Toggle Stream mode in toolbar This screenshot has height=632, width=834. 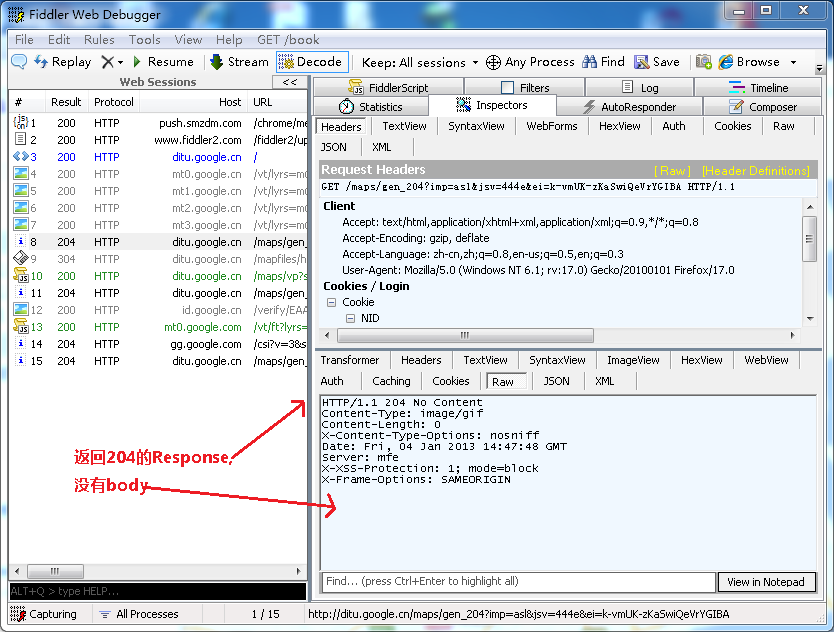tap(238, 62)
